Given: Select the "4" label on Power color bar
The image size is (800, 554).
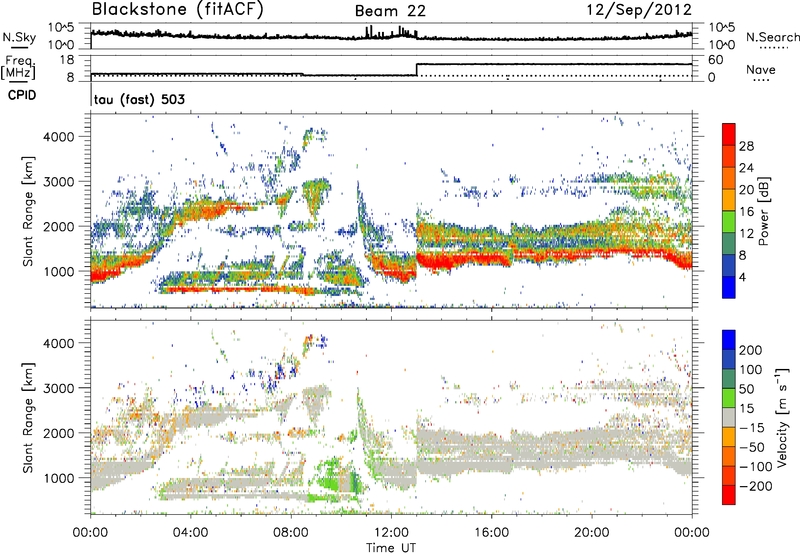Looking at the screenshot, I should pyautogui.click(x=742, y=277).
